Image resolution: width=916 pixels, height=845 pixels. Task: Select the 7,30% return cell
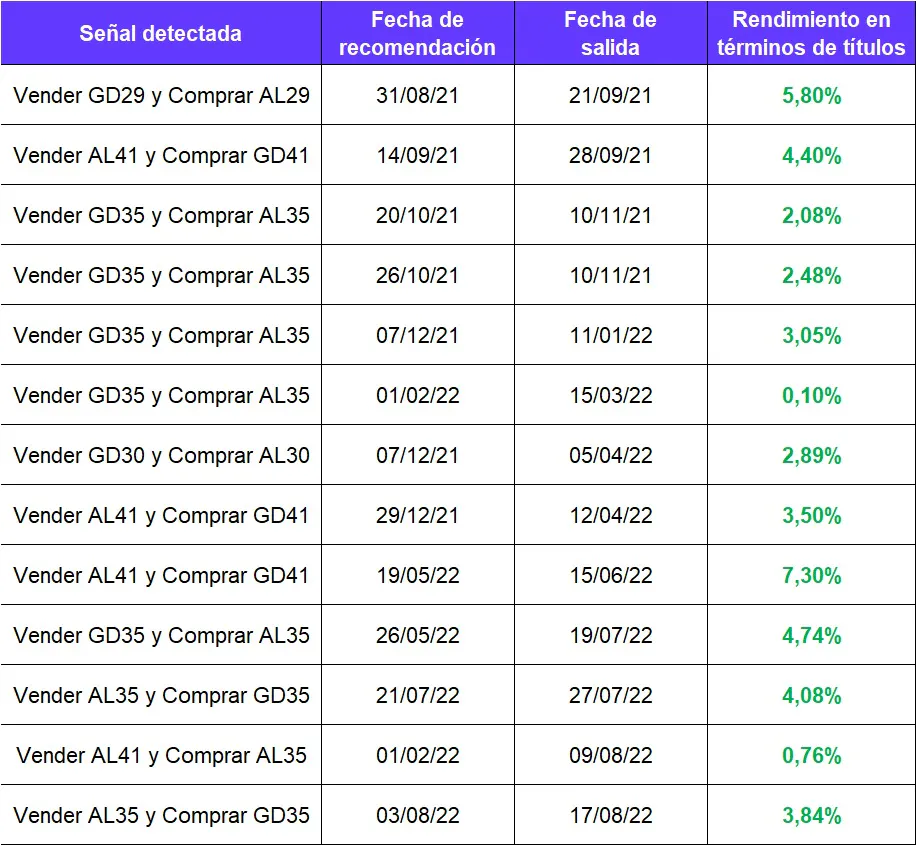[811, 576]
